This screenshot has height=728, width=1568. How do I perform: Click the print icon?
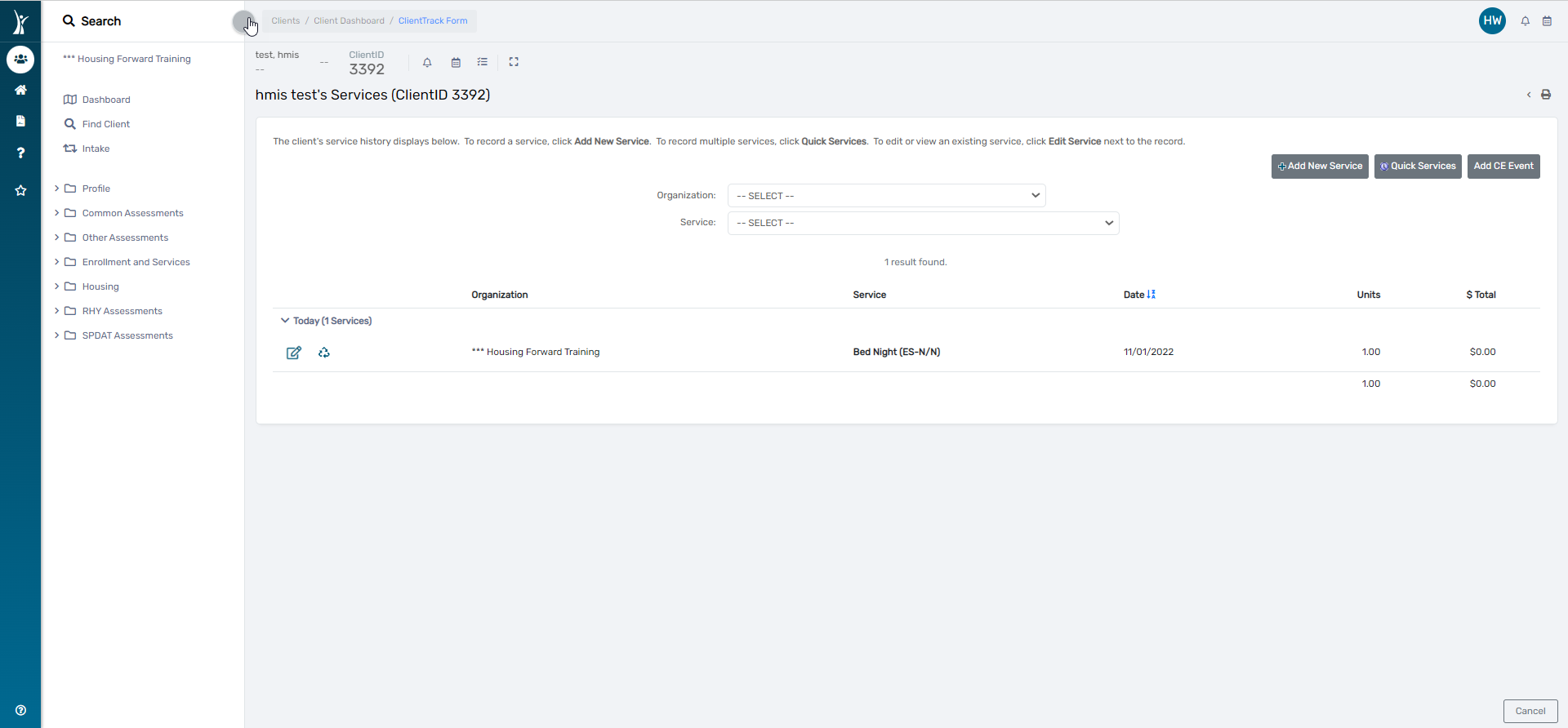point(1546,95)
